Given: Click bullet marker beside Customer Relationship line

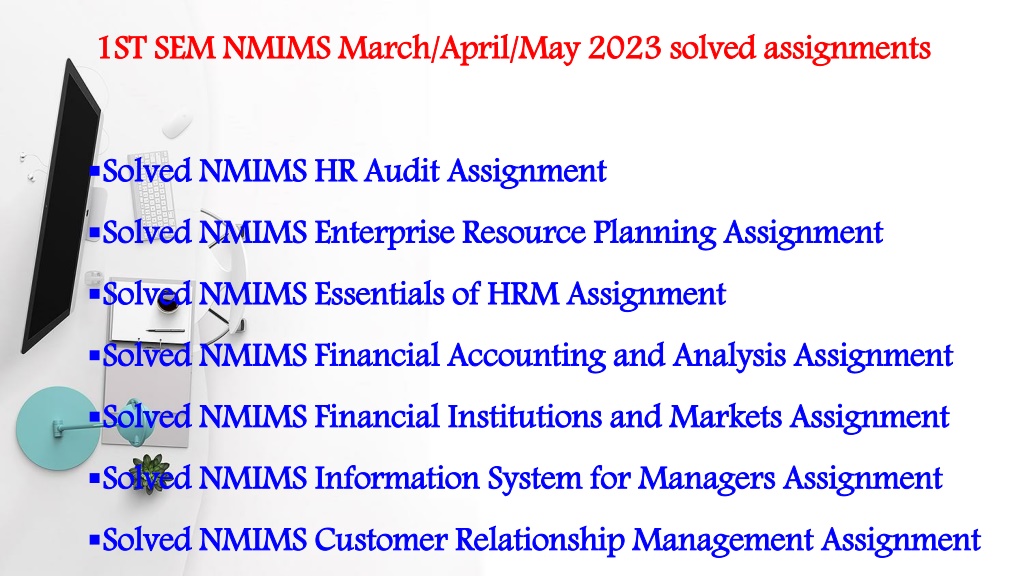Looking at the screenshot, I should [x=94, y=540].
